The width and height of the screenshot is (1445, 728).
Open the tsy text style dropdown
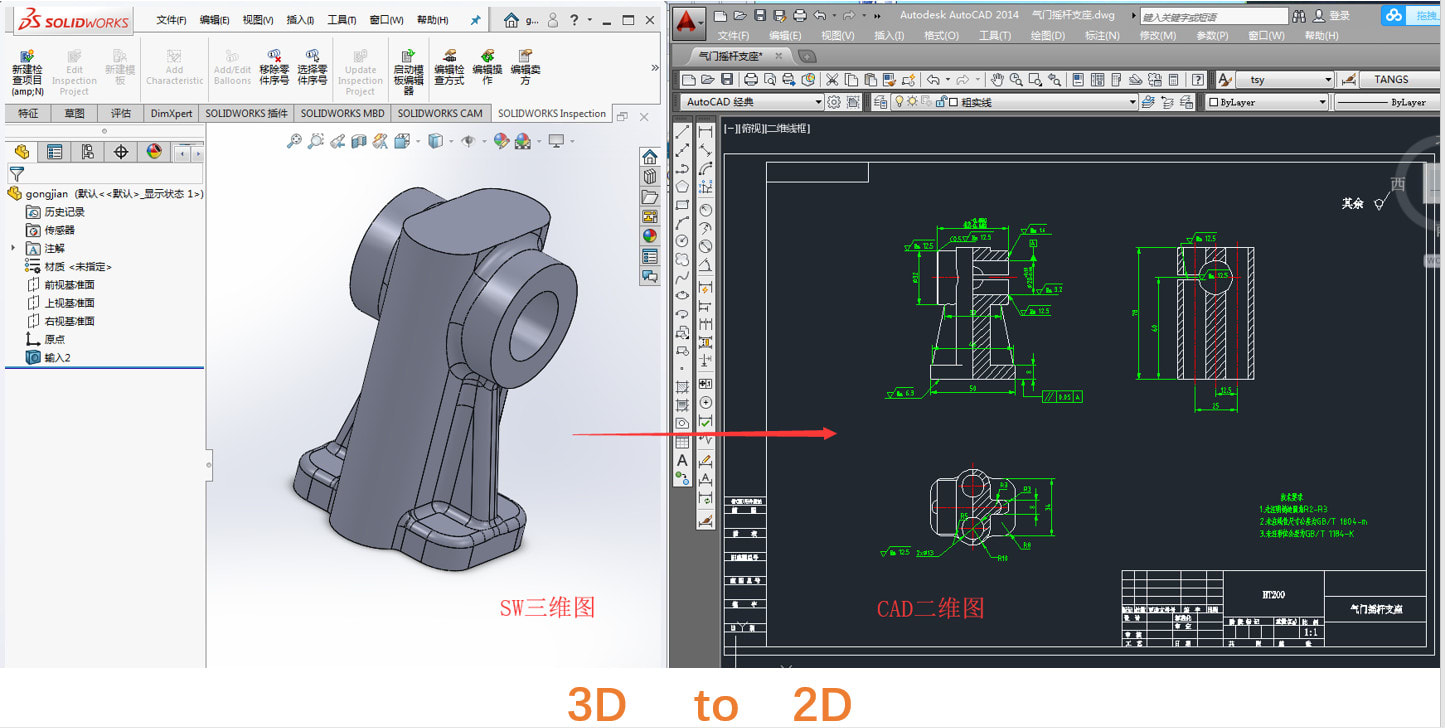pos(1327,80)
